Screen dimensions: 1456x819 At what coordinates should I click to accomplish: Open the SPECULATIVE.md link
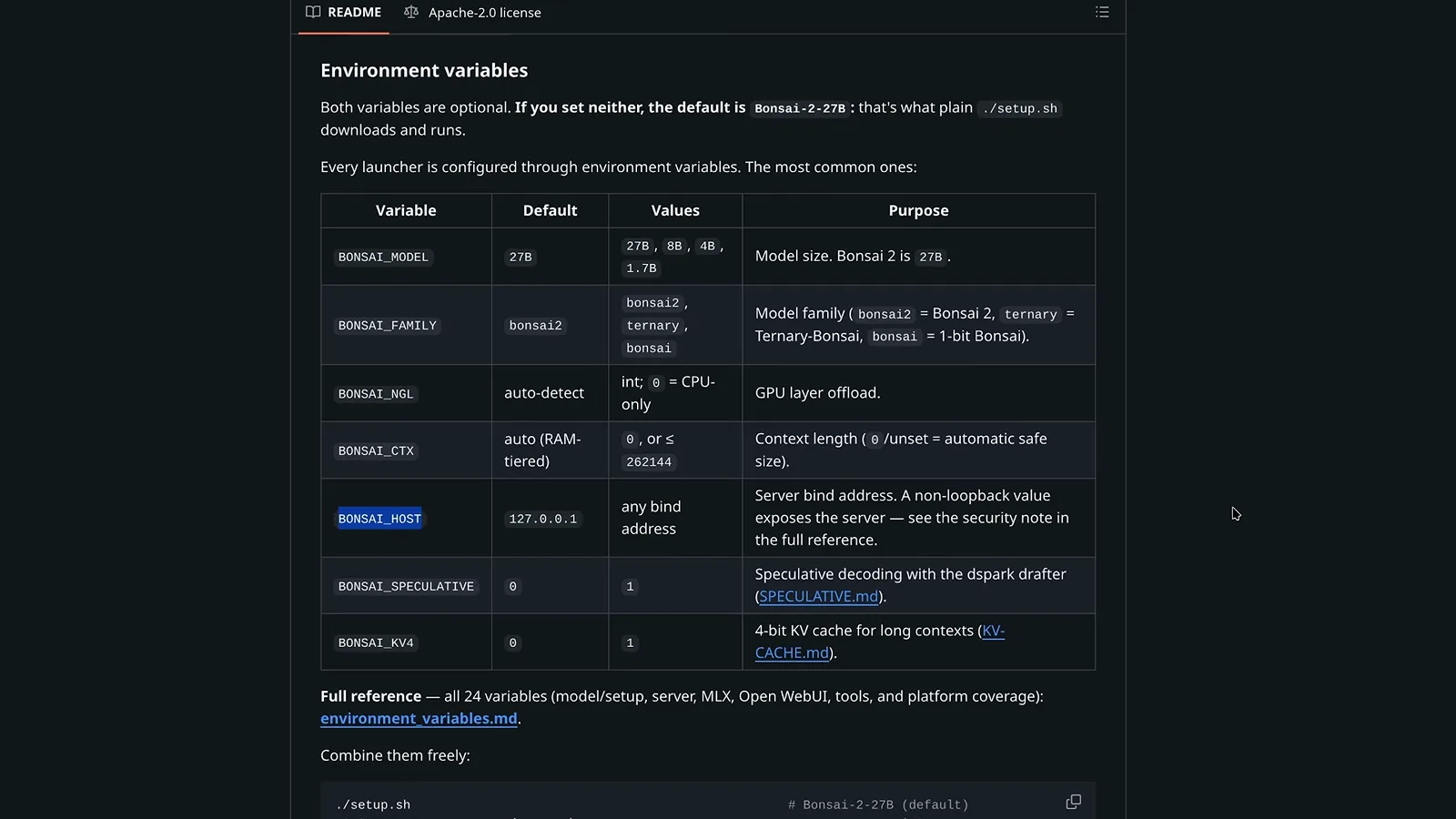pyautogui.click(x=819, y=597)
